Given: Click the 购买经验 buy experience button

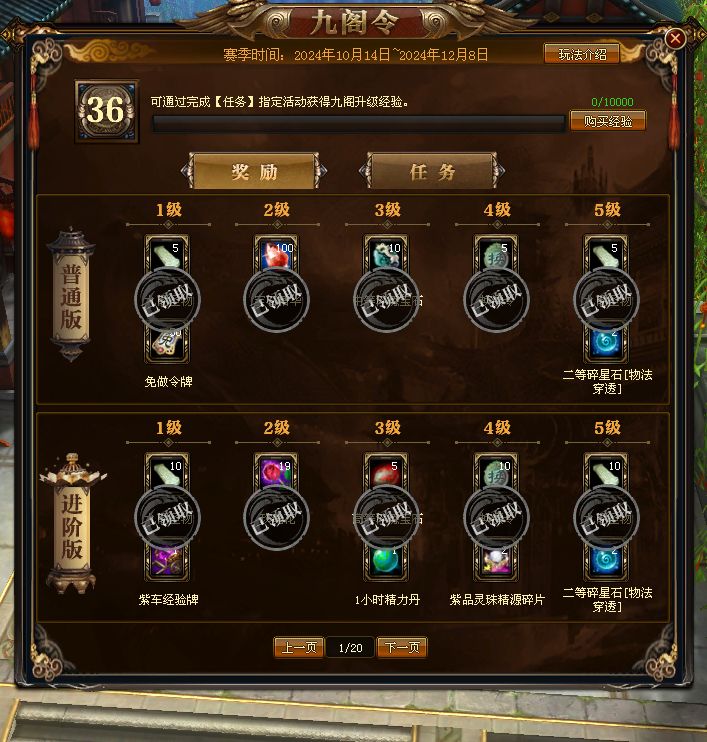Looking at the screenshot, I should 608,121.
